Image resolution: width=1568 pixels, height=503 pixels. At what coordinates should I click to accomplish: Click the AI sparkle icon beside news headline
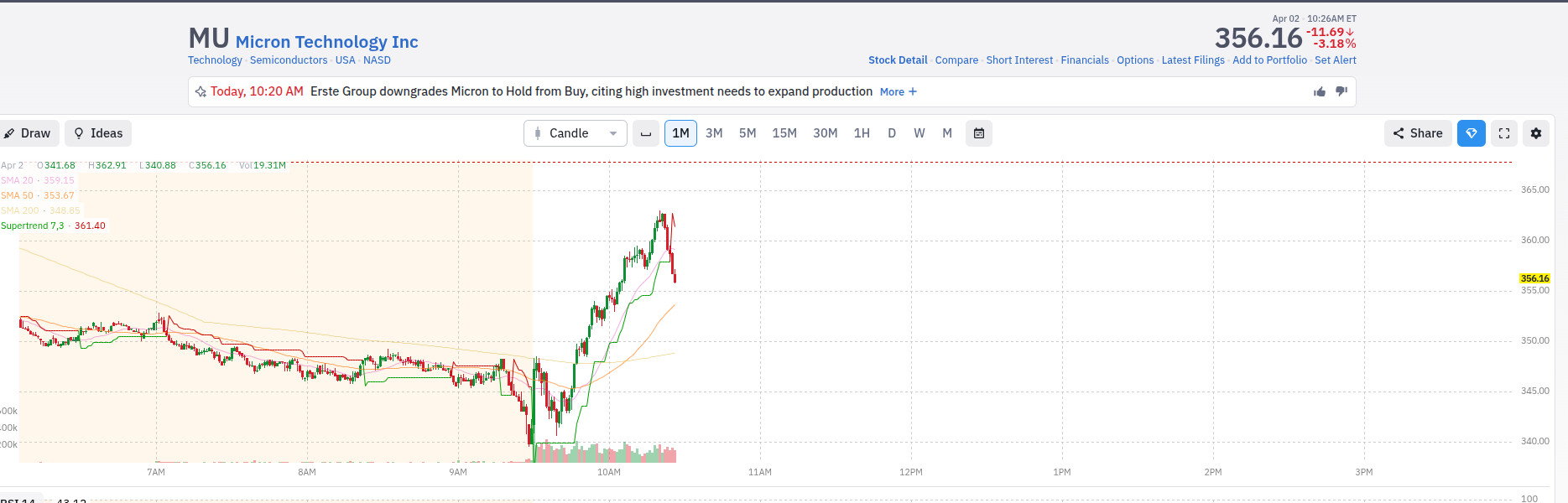point(201,91)
